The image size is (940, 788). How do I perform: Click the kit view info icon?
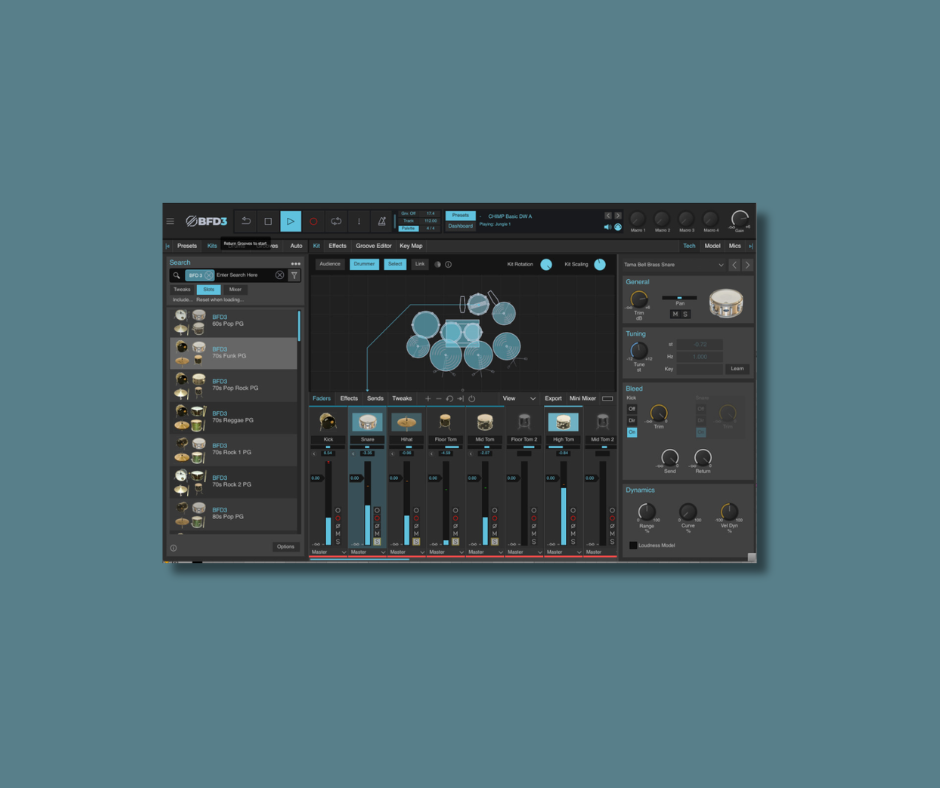448,264
